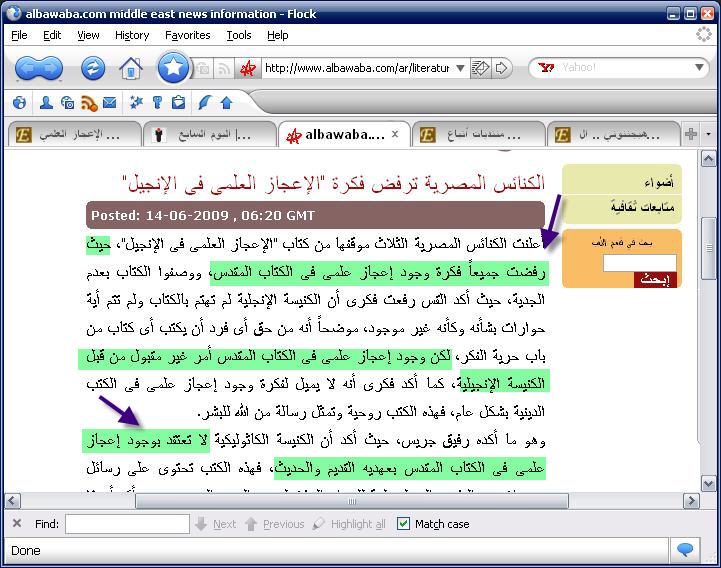Go to the home page icon
Image resolution: width=721 pixels, height=568 pixels.
130,68
